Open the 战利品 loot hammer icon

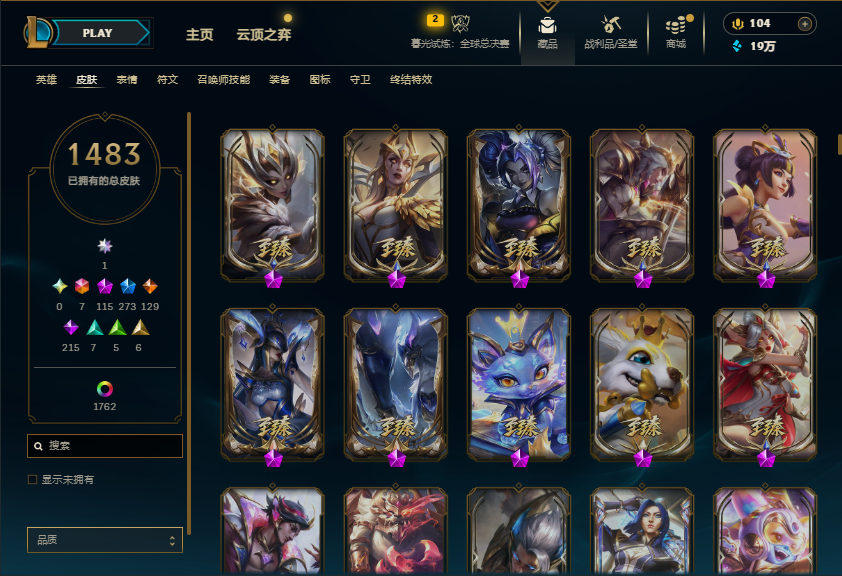(611, 24)
